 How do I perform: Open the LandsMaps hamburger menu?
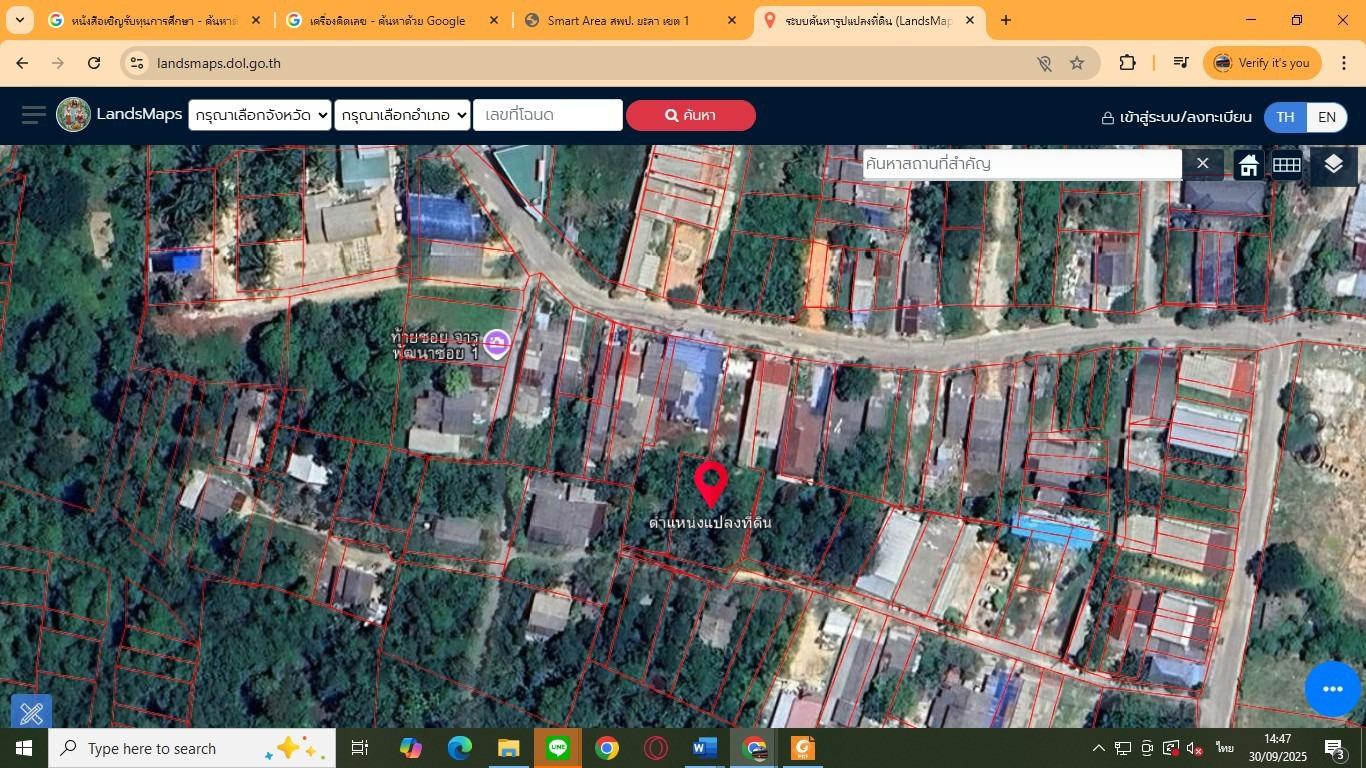tap(34, 115)
